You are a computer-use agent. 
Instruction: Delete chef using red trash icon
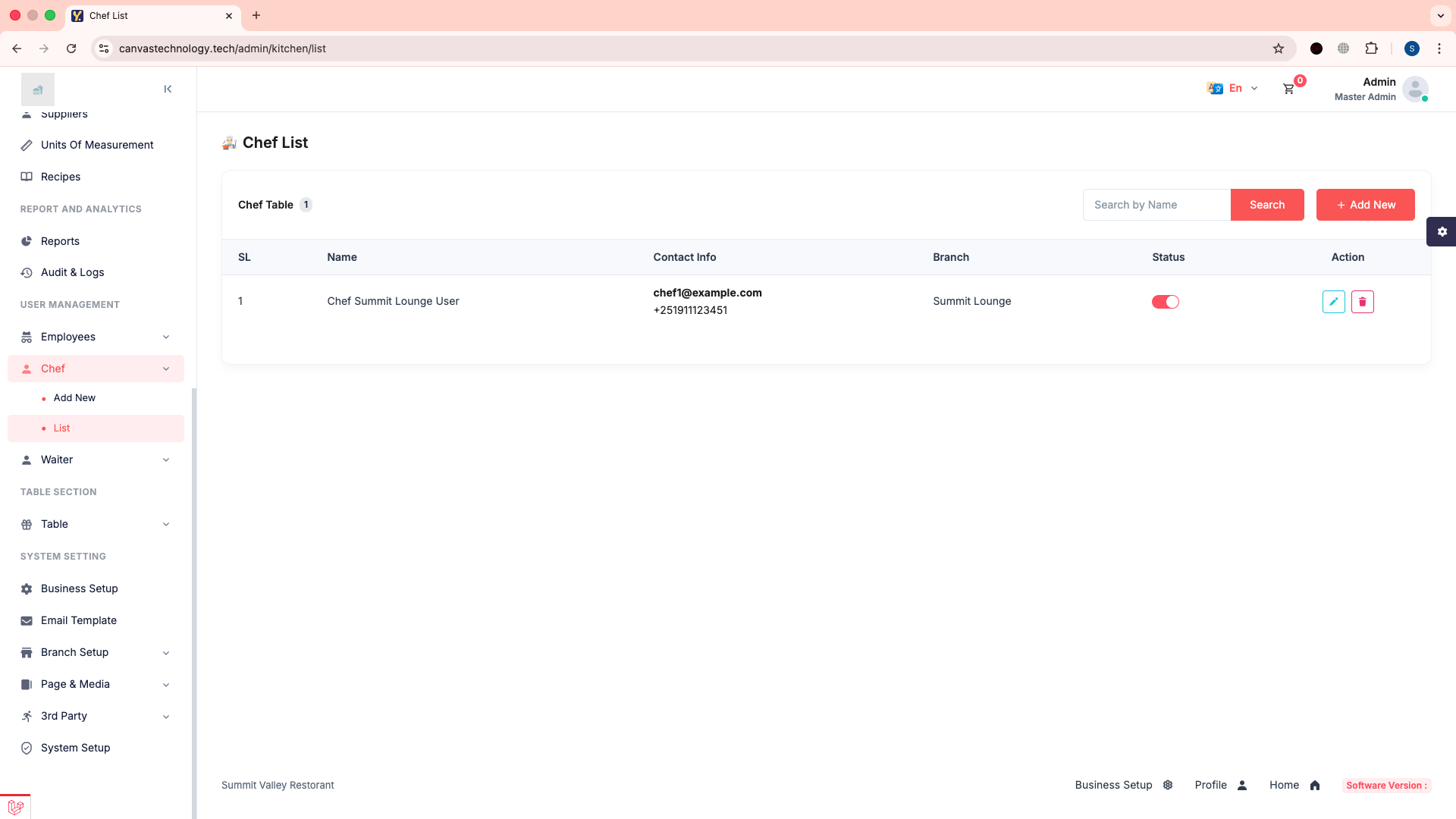tap(1362, 302)
